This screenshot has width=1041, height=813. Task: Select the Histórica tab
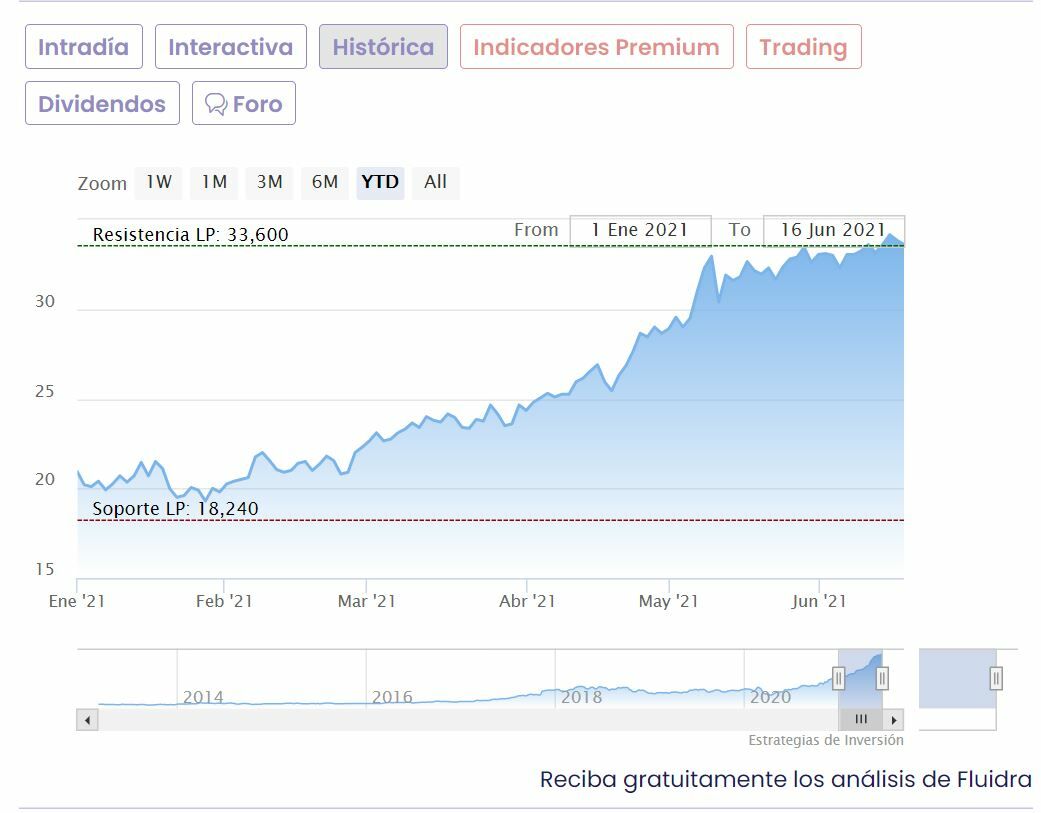coord(383,47)
